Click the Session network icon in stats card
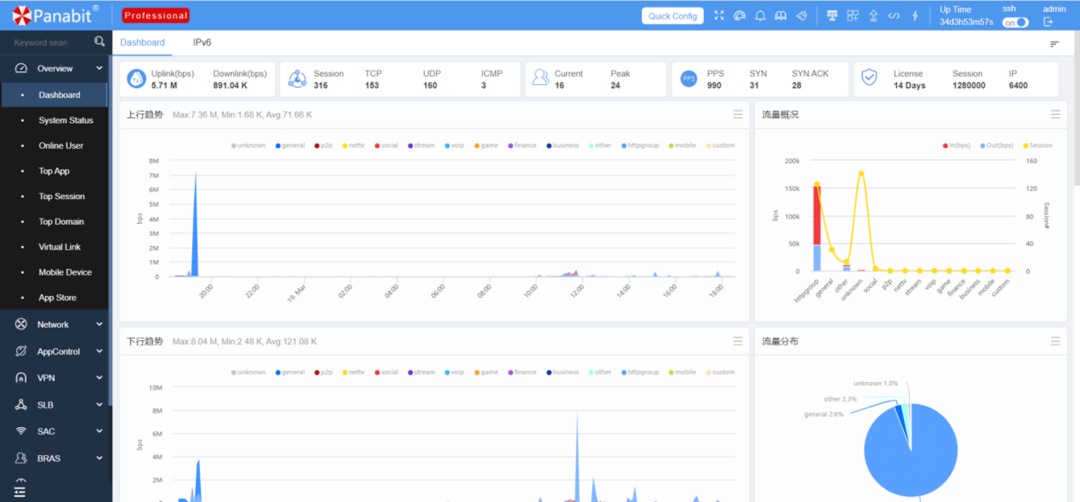This screenshot has width=1080, height=502. 297,79
